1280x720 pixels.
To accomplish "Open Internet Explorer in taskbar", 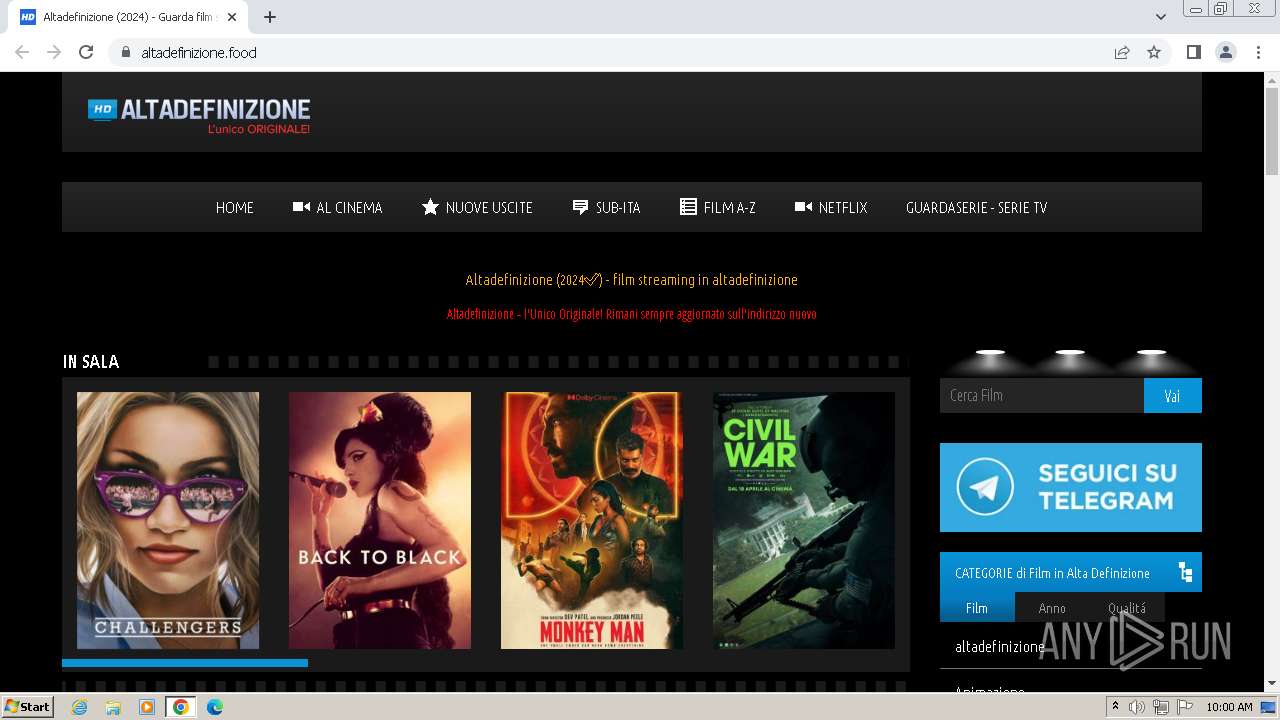I will tap(79, 707).
